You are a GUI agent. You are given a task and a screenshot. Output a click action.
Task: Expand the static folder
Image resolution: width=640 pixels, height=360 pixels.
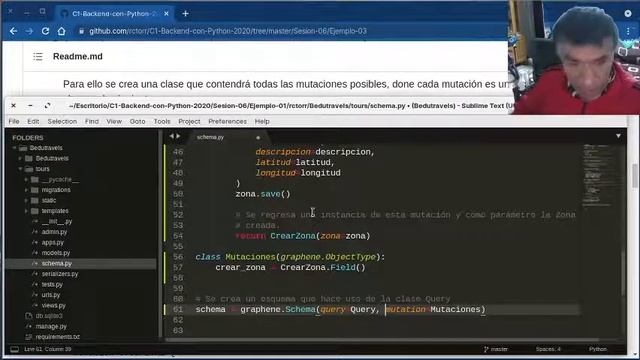26,200
